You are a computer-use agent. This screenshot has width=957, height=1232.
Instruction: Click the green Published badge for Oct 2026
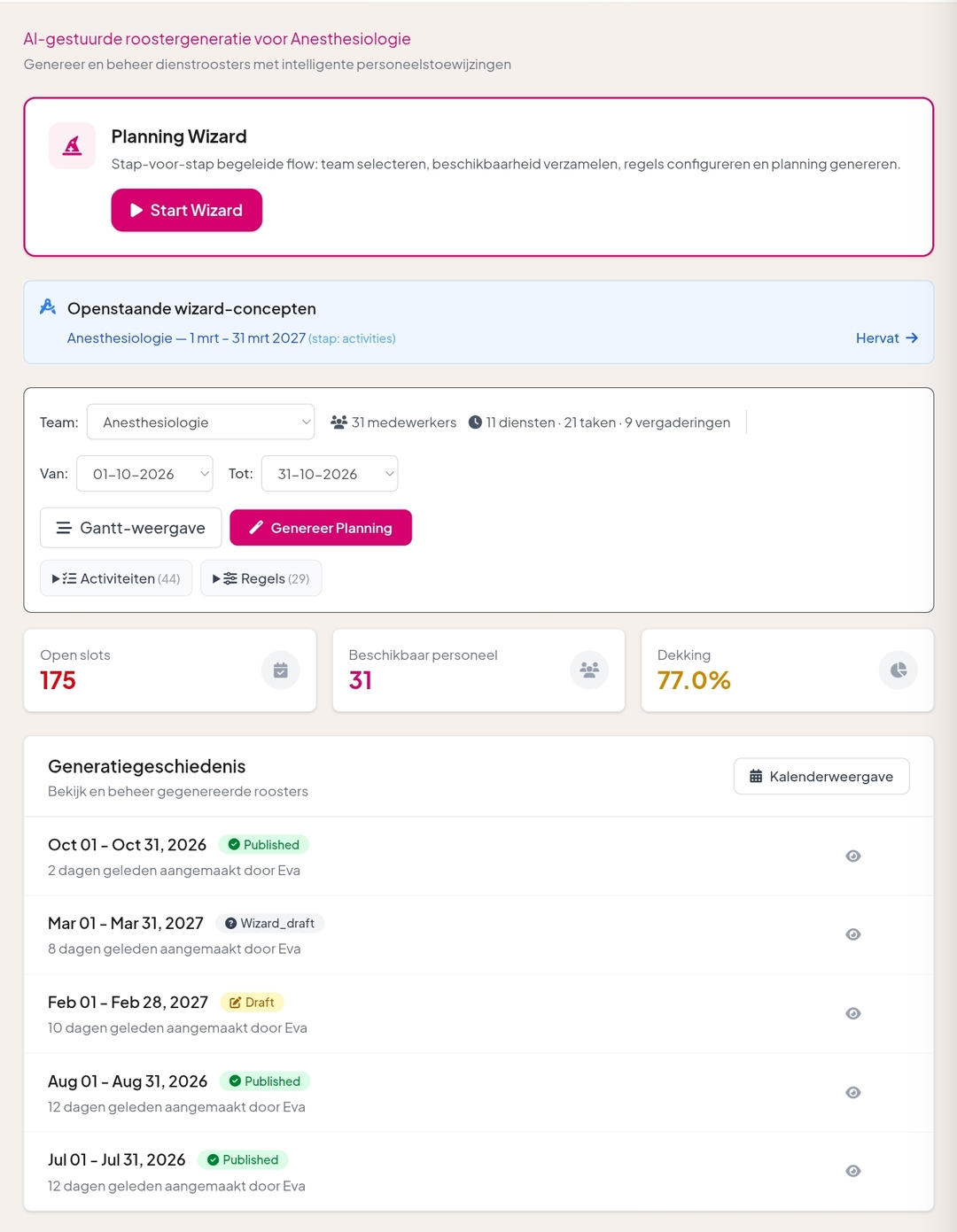pyautogui.click(x=263, y=845)
